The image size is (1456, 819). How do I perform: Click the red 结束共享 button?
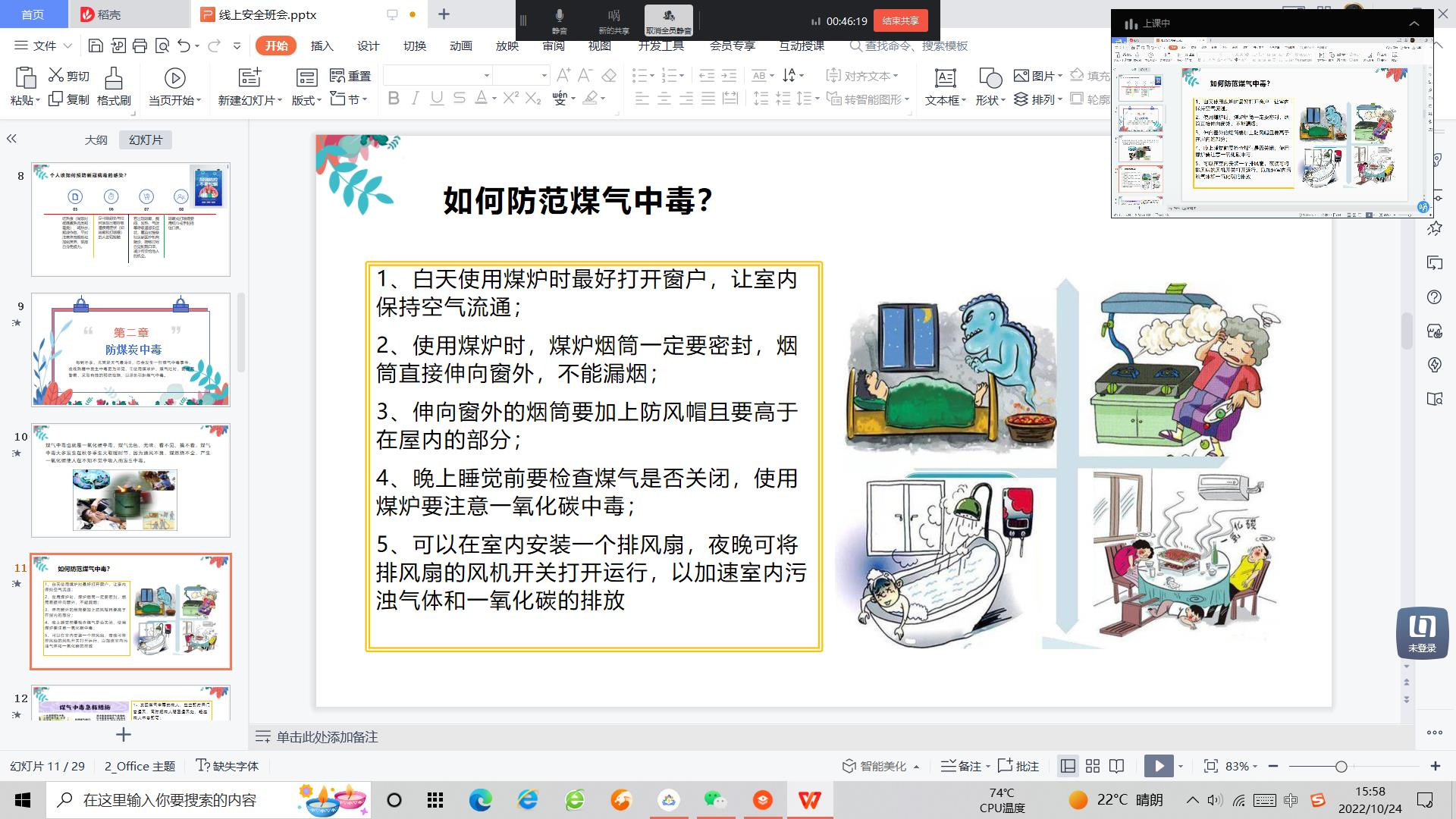(x=900, y=20)
